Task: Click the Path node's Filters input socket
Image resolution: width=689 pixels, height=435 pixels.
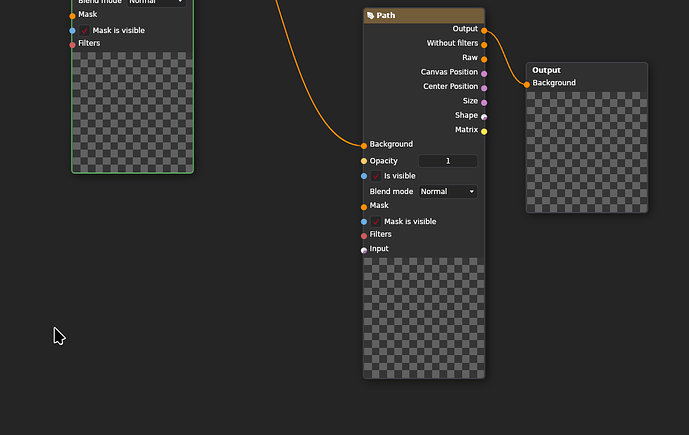Action: (364, 235)
